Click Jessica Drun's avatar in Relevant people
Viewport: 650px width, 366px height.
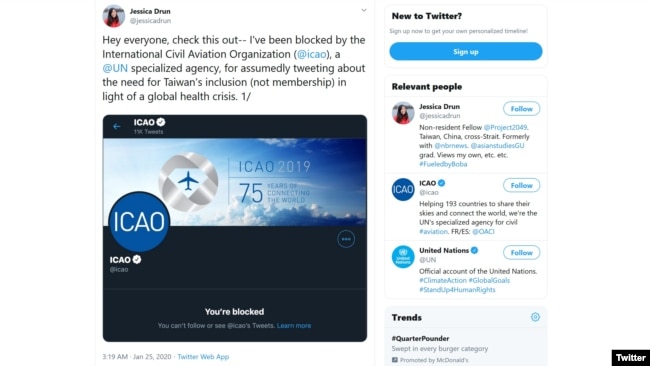point(403,113)
